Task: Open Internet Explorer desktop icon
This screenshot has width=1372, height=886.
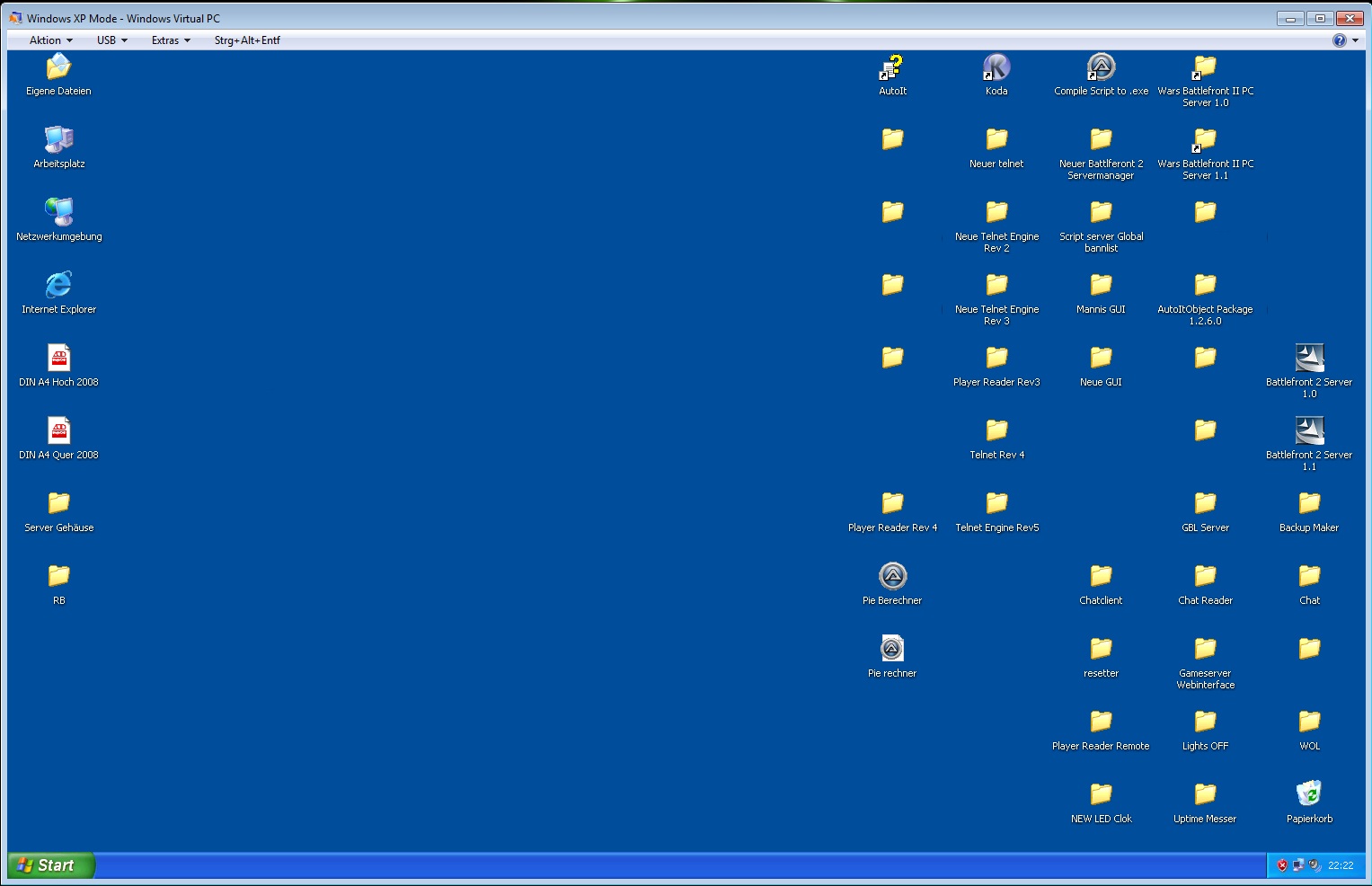Action: [x=58, y=286]
